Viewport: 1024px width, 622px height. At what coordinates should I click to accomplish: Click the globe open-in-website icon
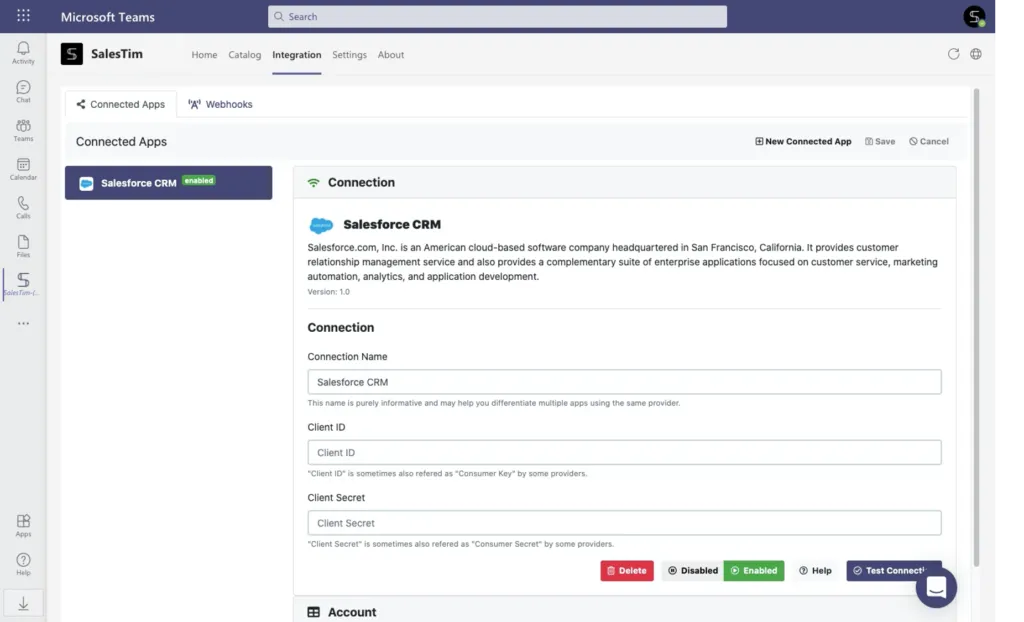[x=976, y=54]
